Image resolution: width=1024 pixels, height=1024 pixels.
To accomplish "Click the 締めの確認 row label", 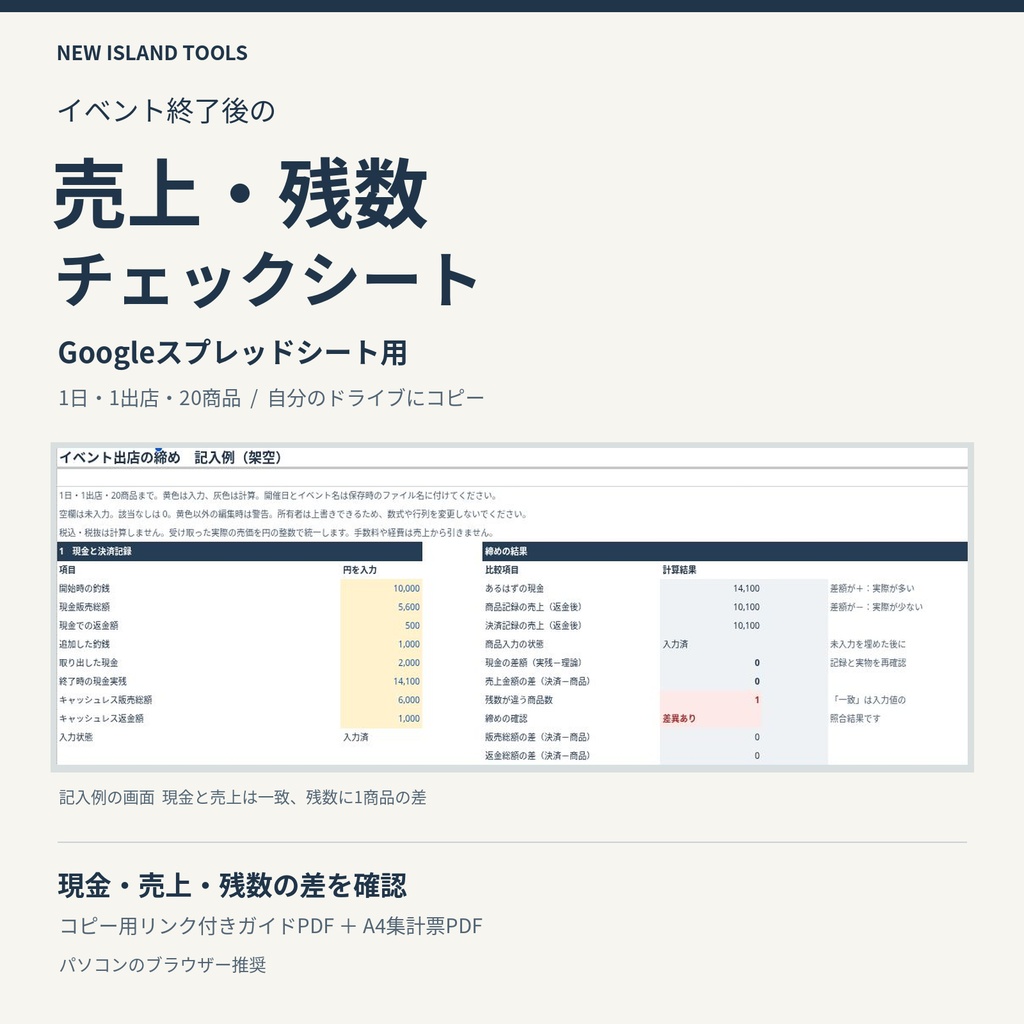I will [505, 718].
